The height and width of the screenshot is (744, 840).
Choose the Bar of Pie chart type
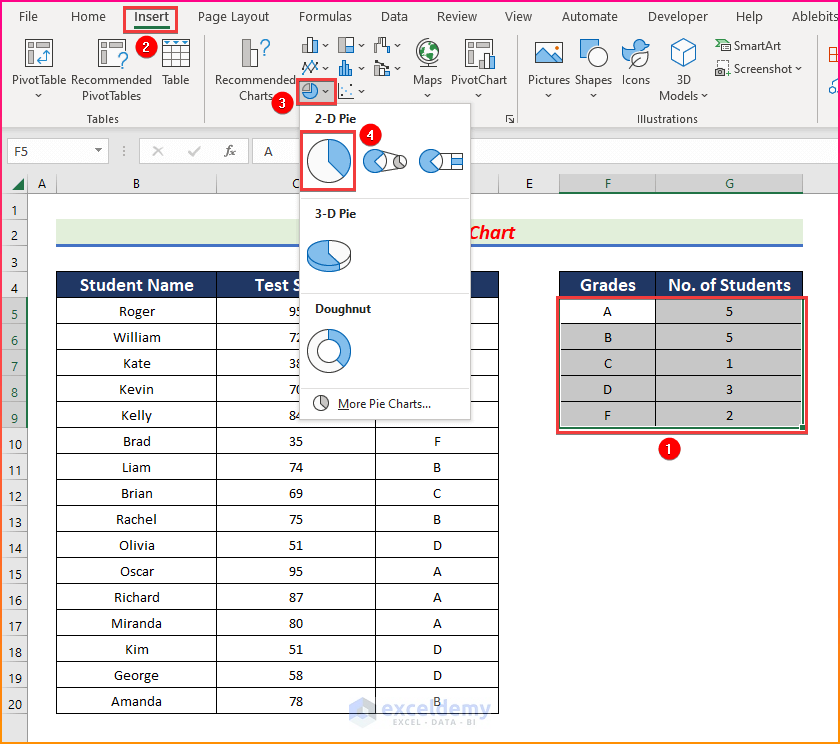[441, 161]
